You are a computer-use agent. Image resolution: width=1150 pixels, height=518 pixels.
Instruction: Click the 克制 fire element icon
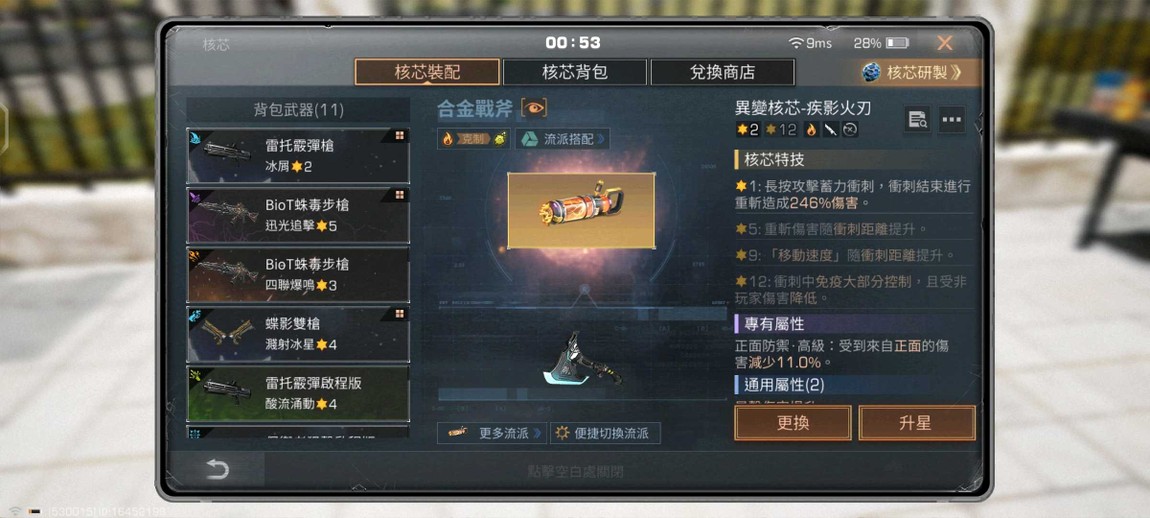pos(447,139)
